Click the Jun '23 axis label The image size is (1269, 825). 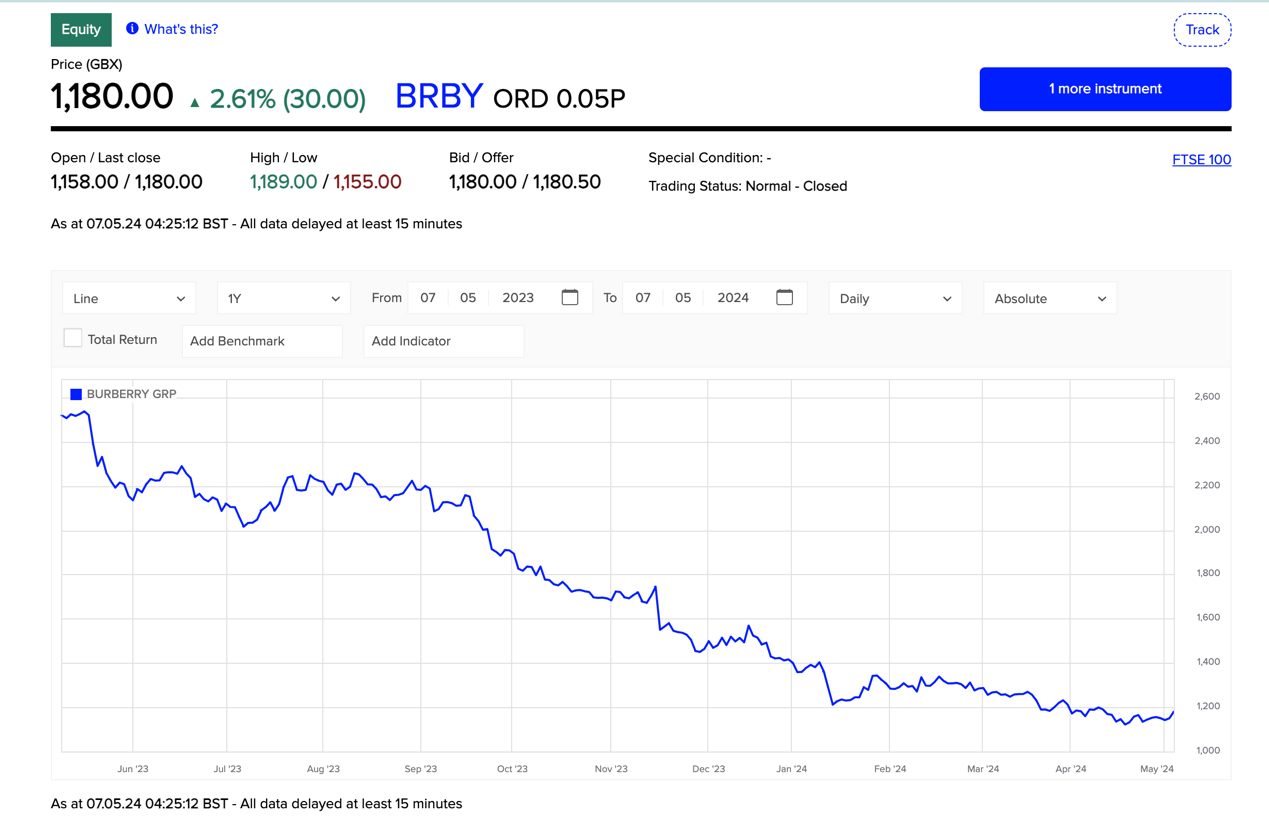click(x=133, y=769)
